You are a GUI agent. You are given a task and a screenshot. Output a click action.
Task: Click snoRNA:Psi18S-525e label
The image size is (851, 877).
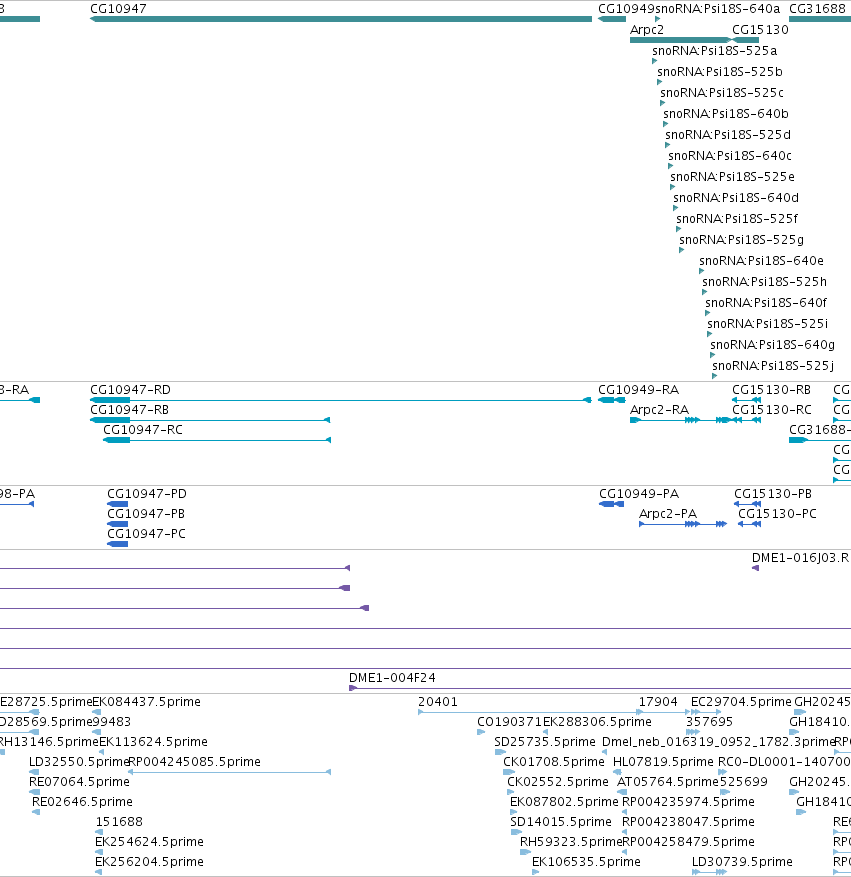coord(732,177)
